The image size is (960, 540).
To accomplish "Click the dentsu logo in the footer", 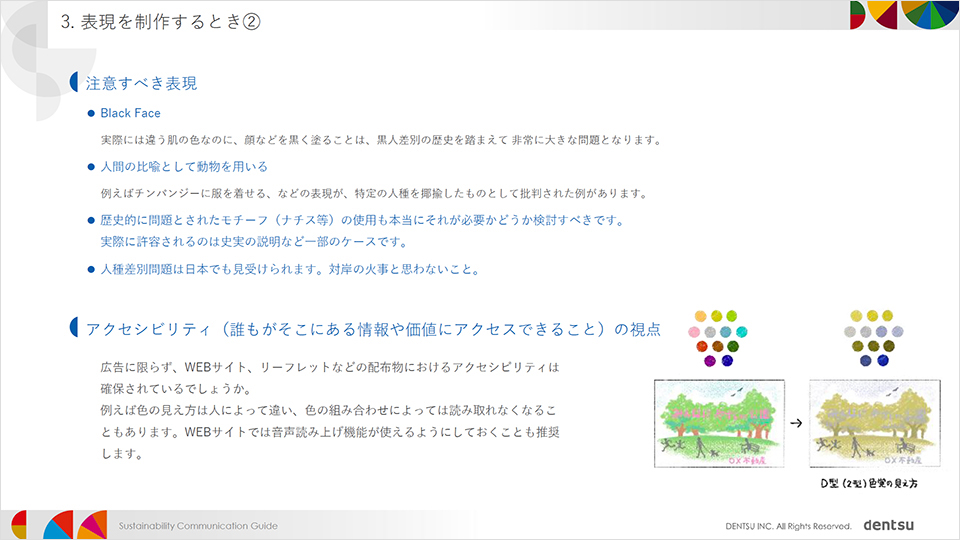I will point(888,524).
